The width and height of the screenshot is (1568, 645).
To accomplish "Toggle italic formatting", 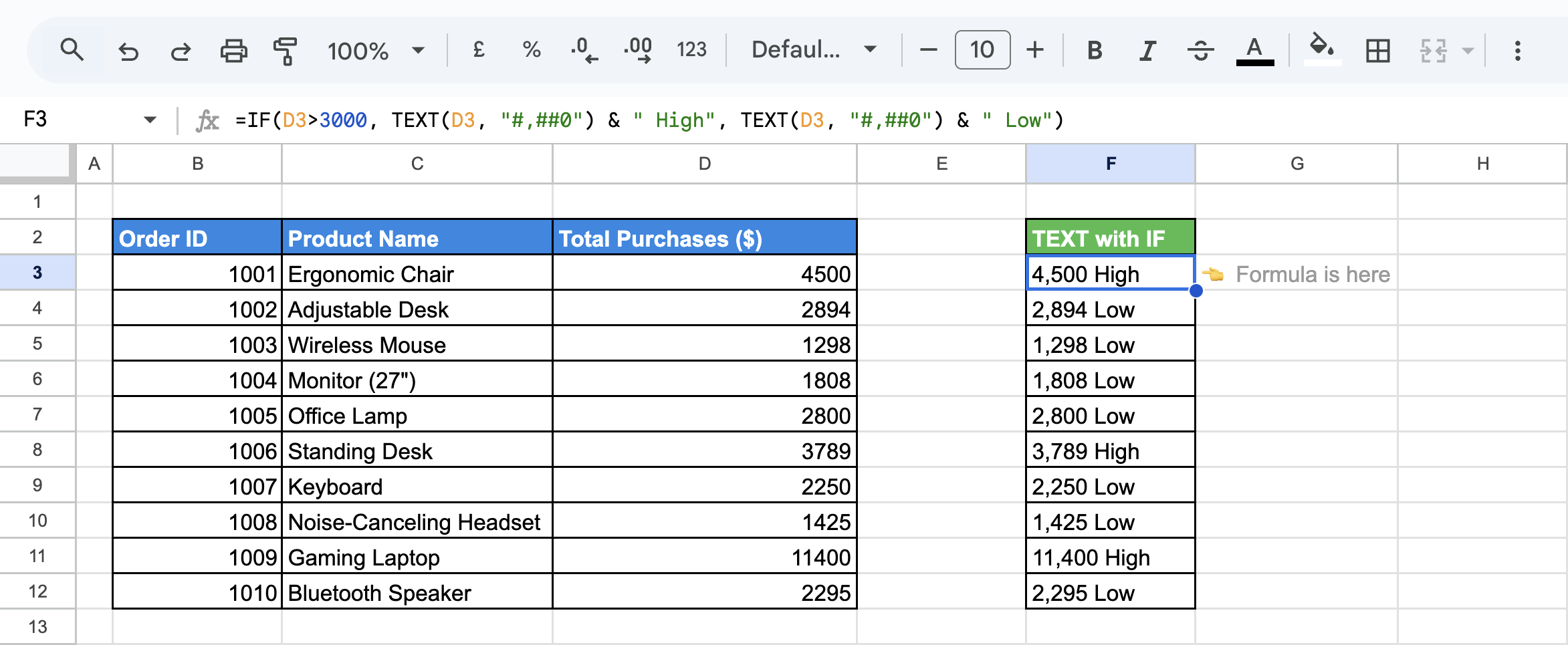I will 1147,51.
